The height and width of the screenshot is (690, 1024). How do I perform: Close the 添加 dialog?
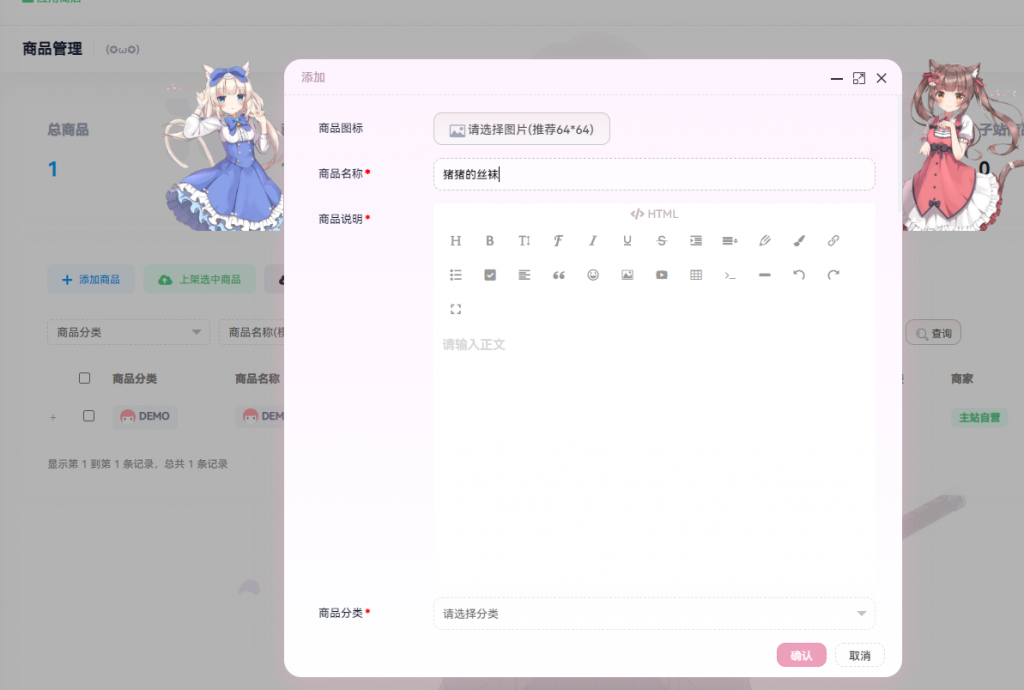[x=882, y=78]
